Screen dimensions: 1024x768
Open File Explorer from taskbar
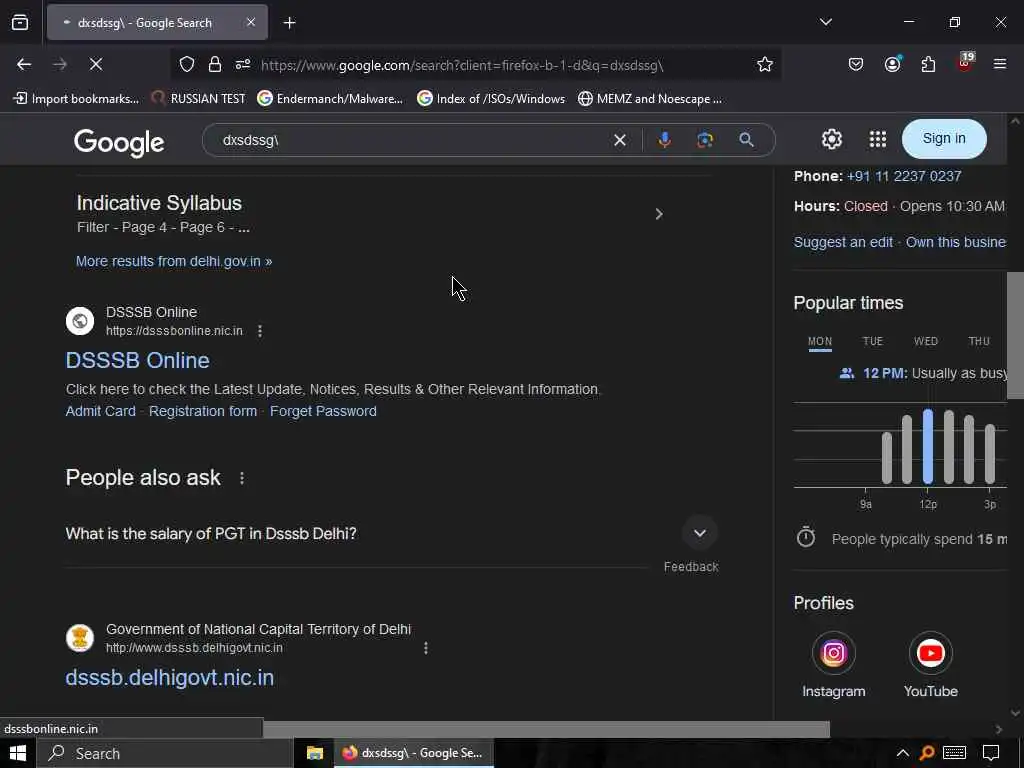coord(315,754)
